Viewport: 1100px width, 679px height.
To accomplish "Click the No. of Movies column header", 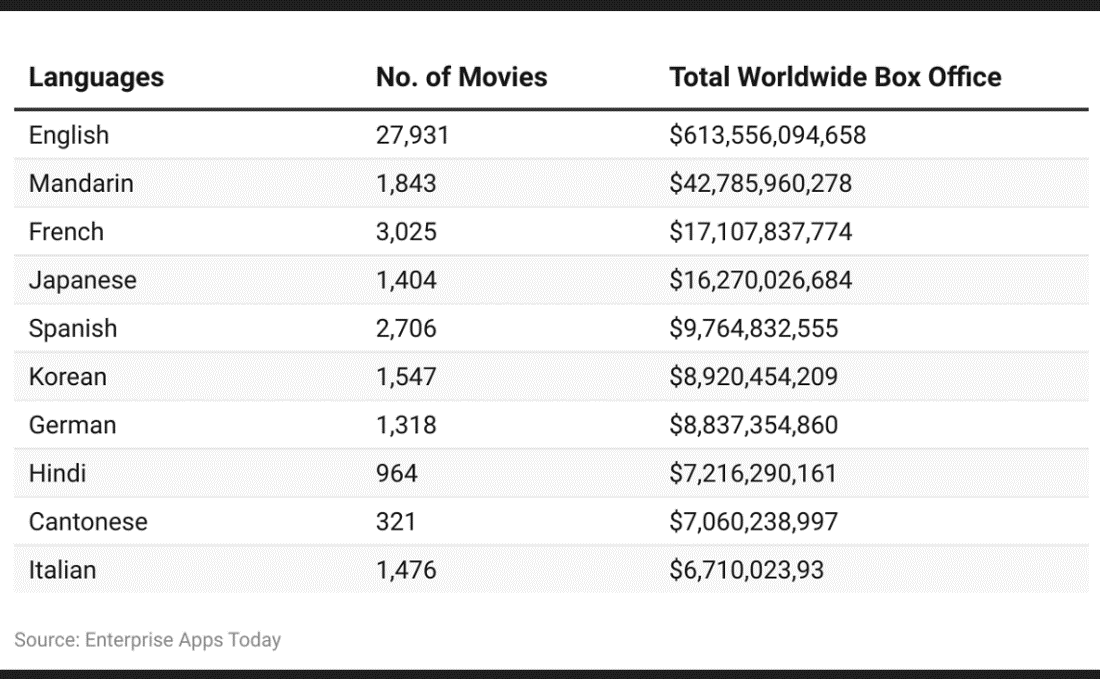I will 461,78.
